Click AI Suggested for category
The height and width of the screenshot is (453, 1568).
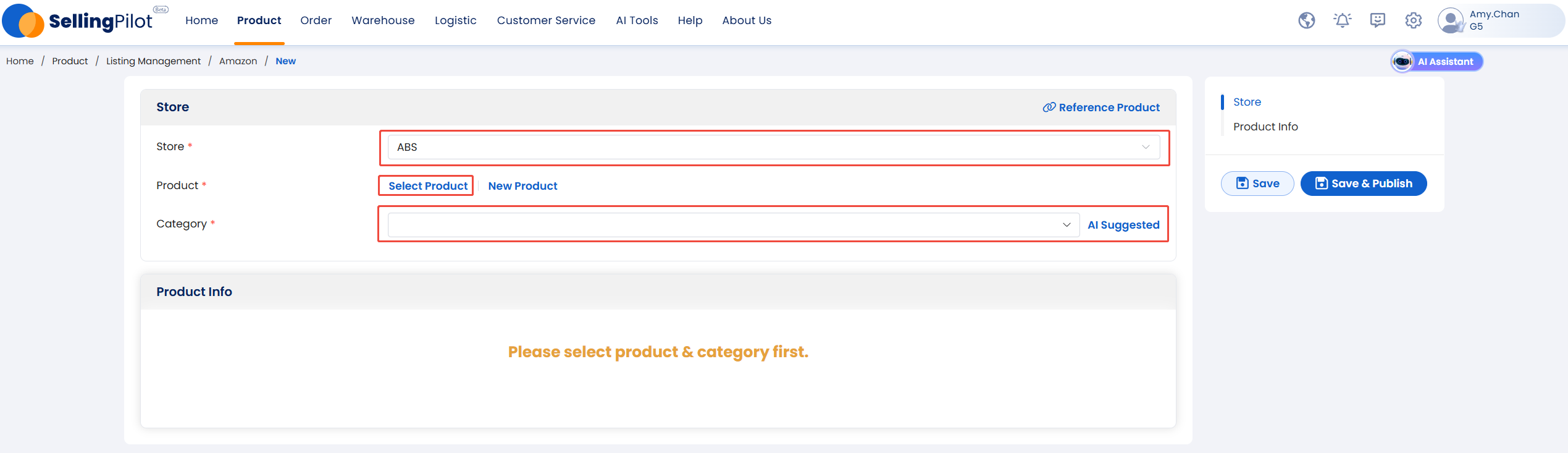[x=1123, y=225]
